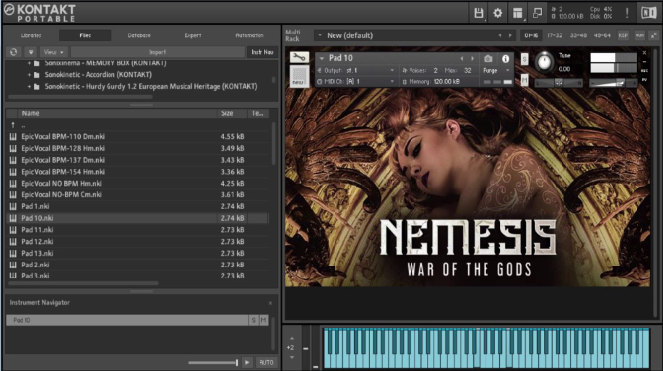Viewport: 663px width, 371px height.
Task: Click the eject icon next to View
Action: click(x=31, y=52)
